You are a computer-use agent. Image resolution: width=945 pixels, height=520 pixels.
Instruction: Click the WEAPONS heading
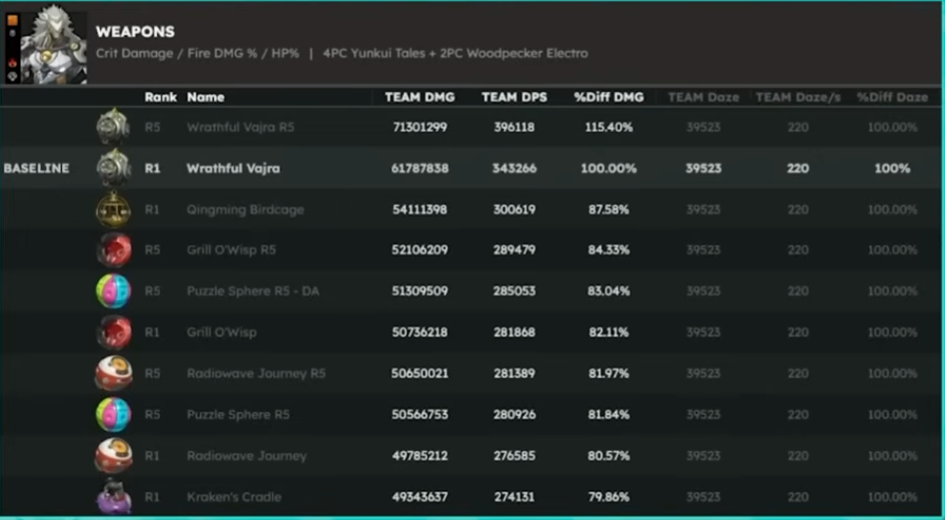[x=135, y=31]
